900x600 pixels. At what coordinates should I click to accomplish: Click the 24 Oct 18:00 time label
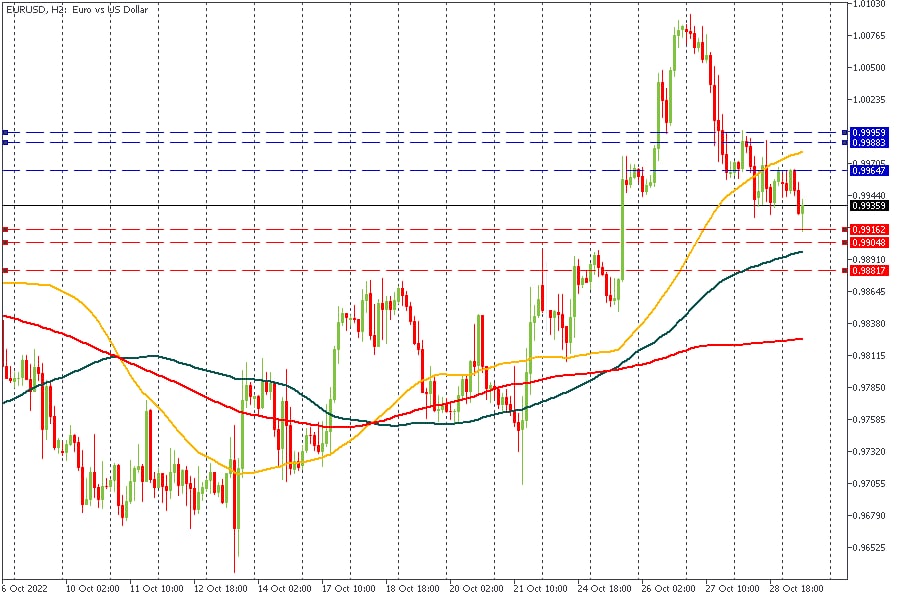(x=604, y=589)
